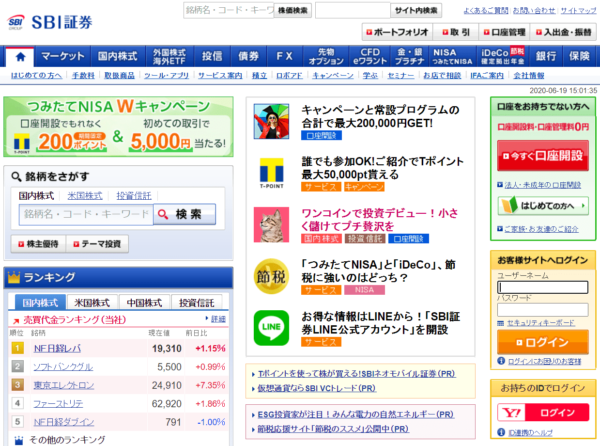
Task: Select the 中国株式 ranking tab
Action: [146, 301]
